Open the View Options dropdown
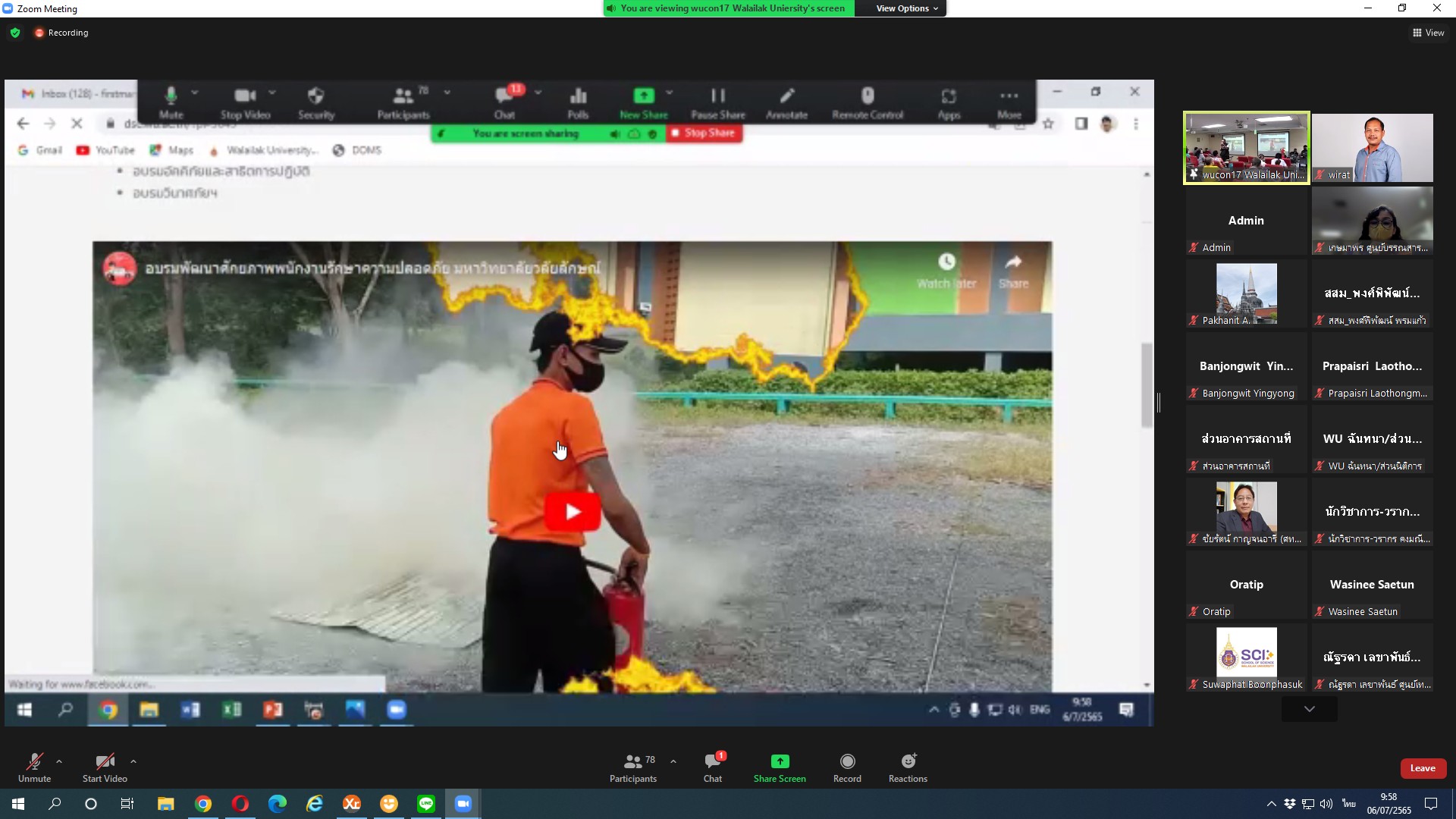Viewport: 1456px width, 819px height. coord(906,8)
